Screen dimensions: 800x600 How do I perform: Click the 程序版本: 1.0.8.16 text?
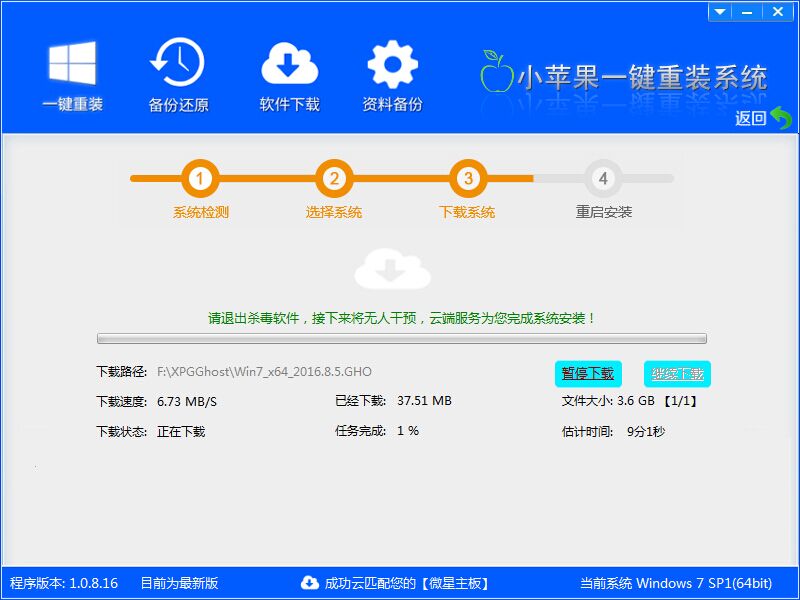(64, 583)
